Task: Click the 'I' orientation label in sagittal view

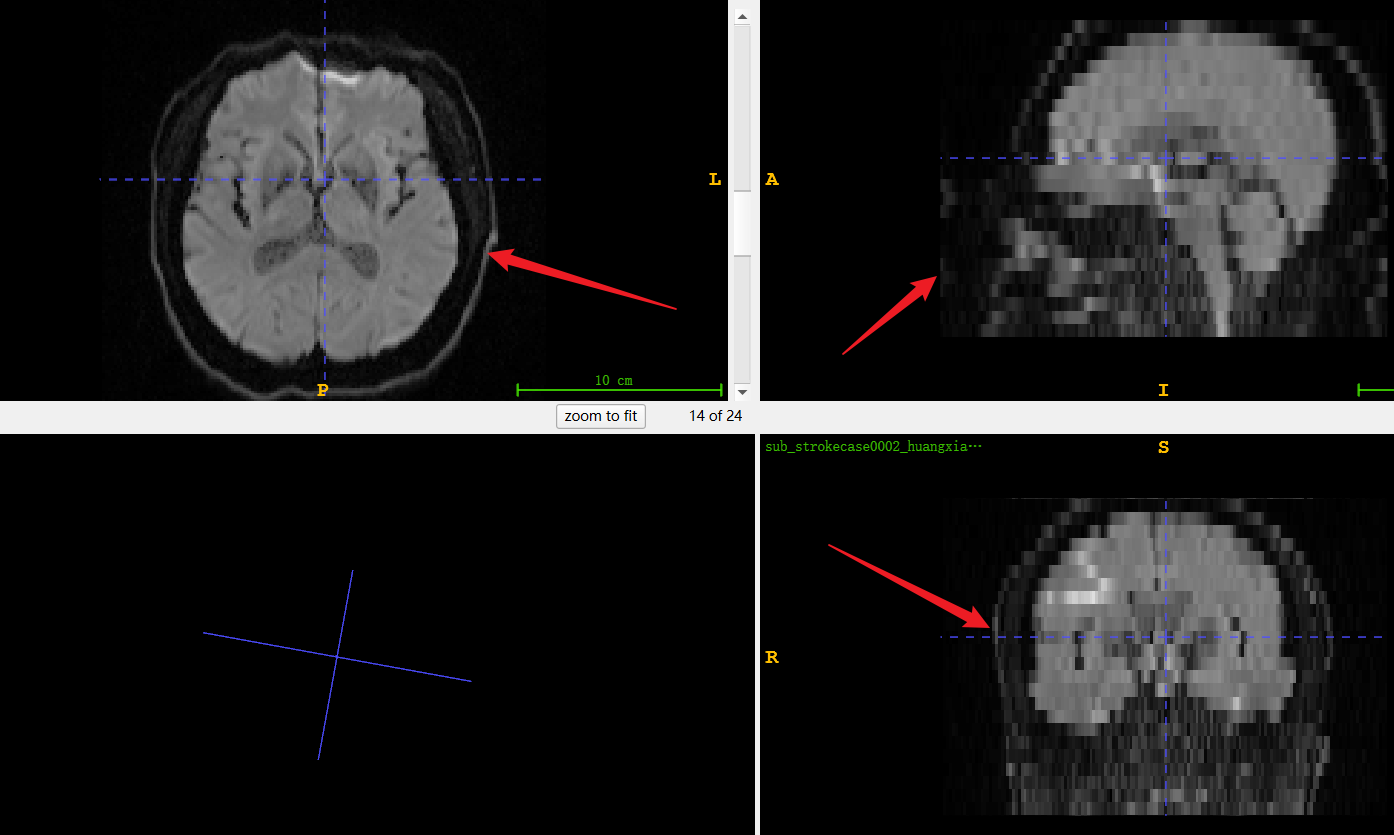Action: point(1163,390)
